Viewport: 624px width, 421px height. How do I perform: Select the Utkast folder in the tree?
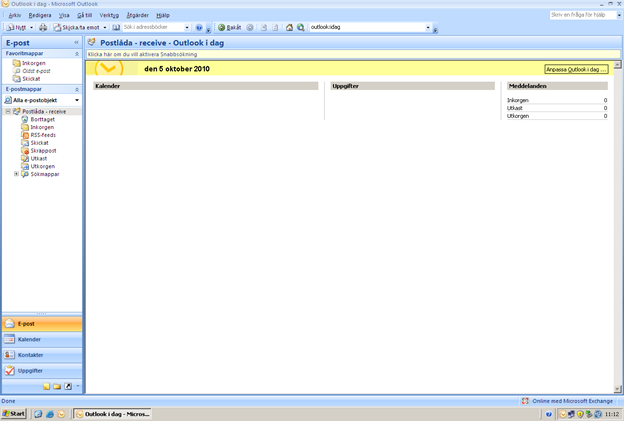[39, 158]
